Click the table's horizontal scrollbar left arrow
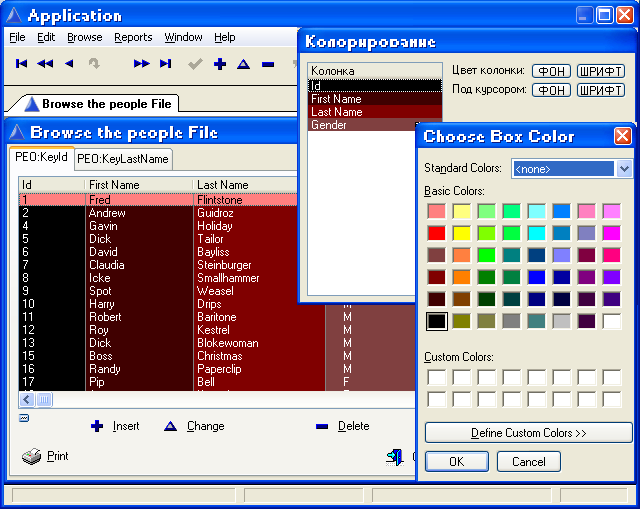This screenshot has height=509, width=640. (27, 400)
